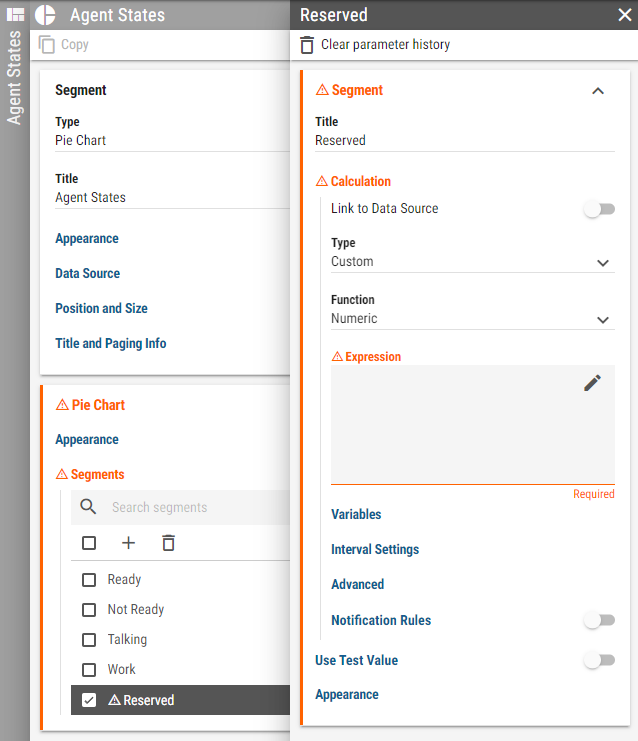Expand the Variables section
This screenshot has height=741, width=638.
point(356,515)
